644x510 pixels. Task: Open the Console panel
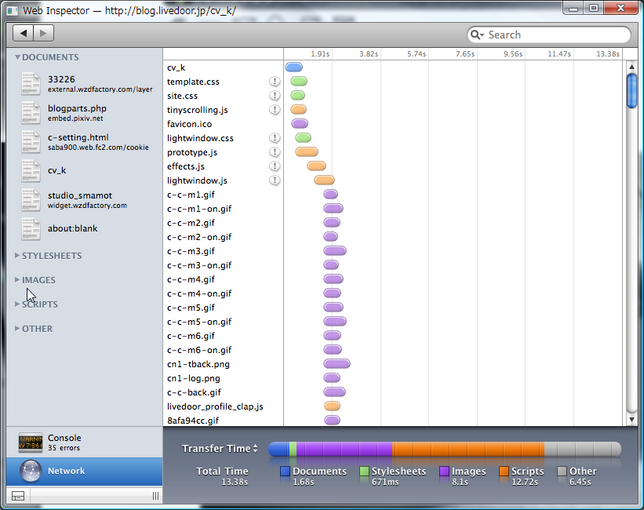click(85, 442)
